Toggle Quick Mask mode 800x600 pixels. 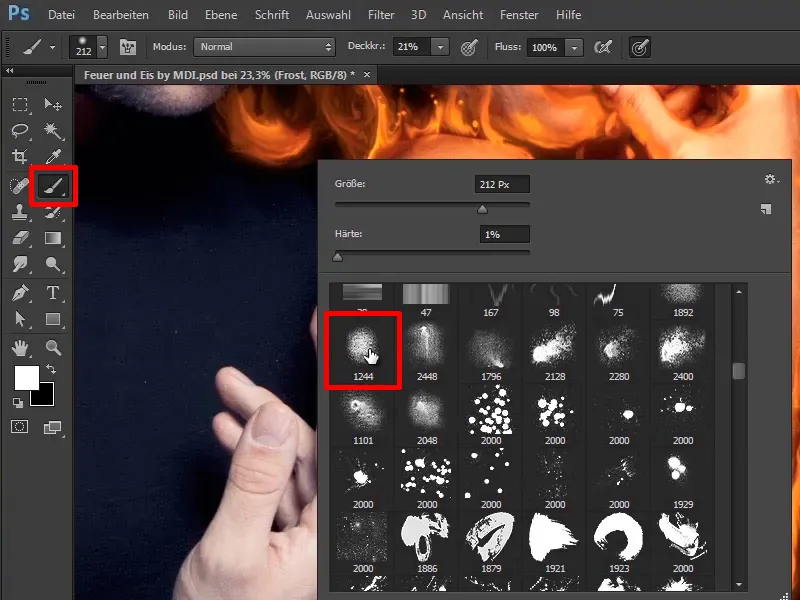20,427
